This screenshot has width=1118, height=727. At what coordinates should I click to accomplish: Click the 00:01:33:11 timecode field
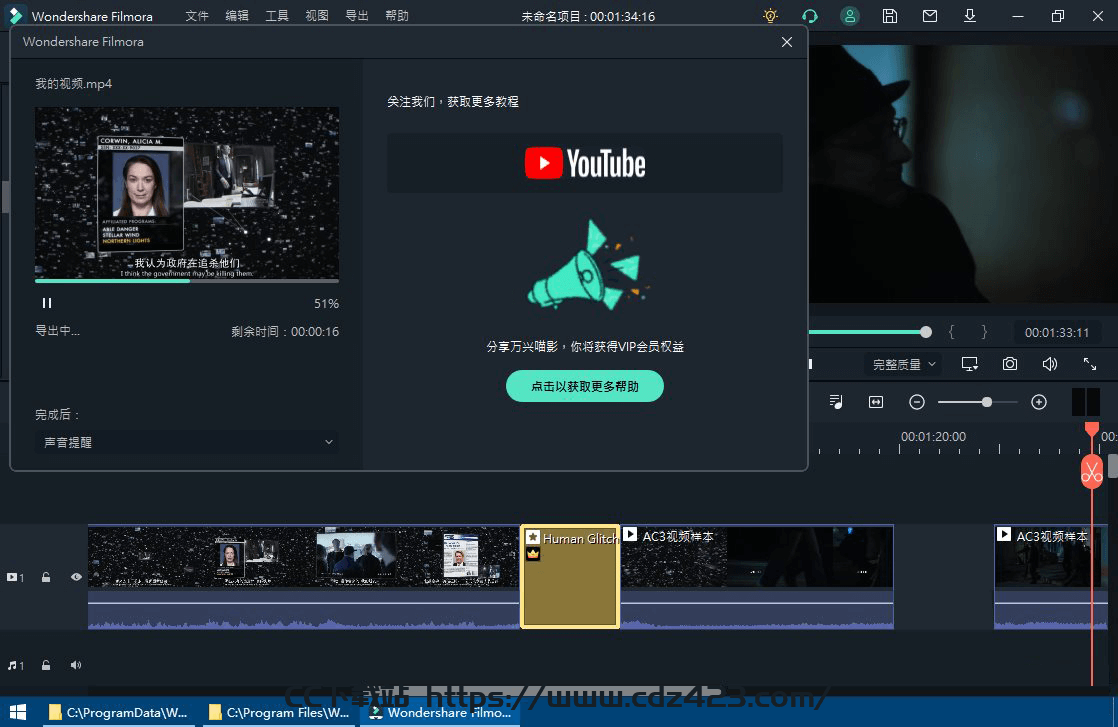click(x=1057, y=333)
